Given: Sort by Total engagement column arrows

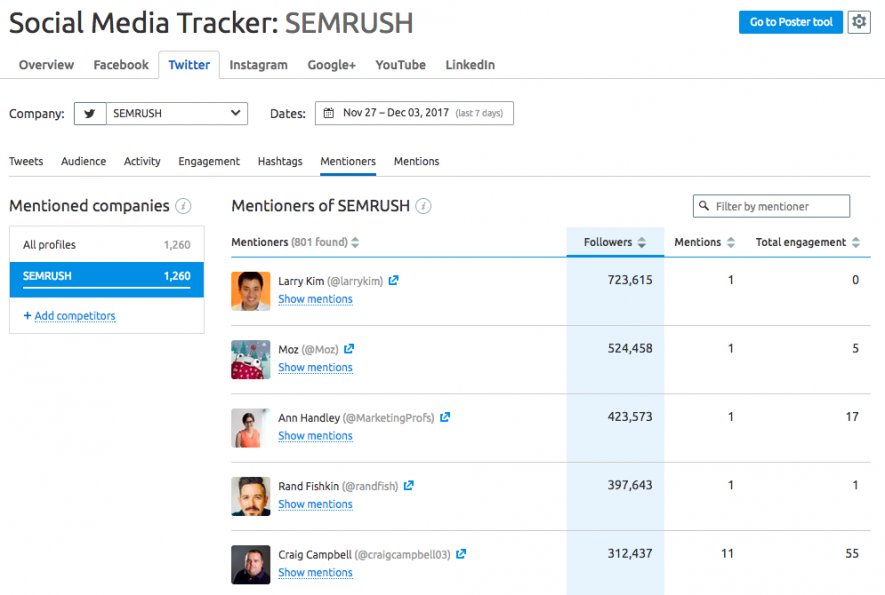Looking at the screenshot, I should 856,242.
